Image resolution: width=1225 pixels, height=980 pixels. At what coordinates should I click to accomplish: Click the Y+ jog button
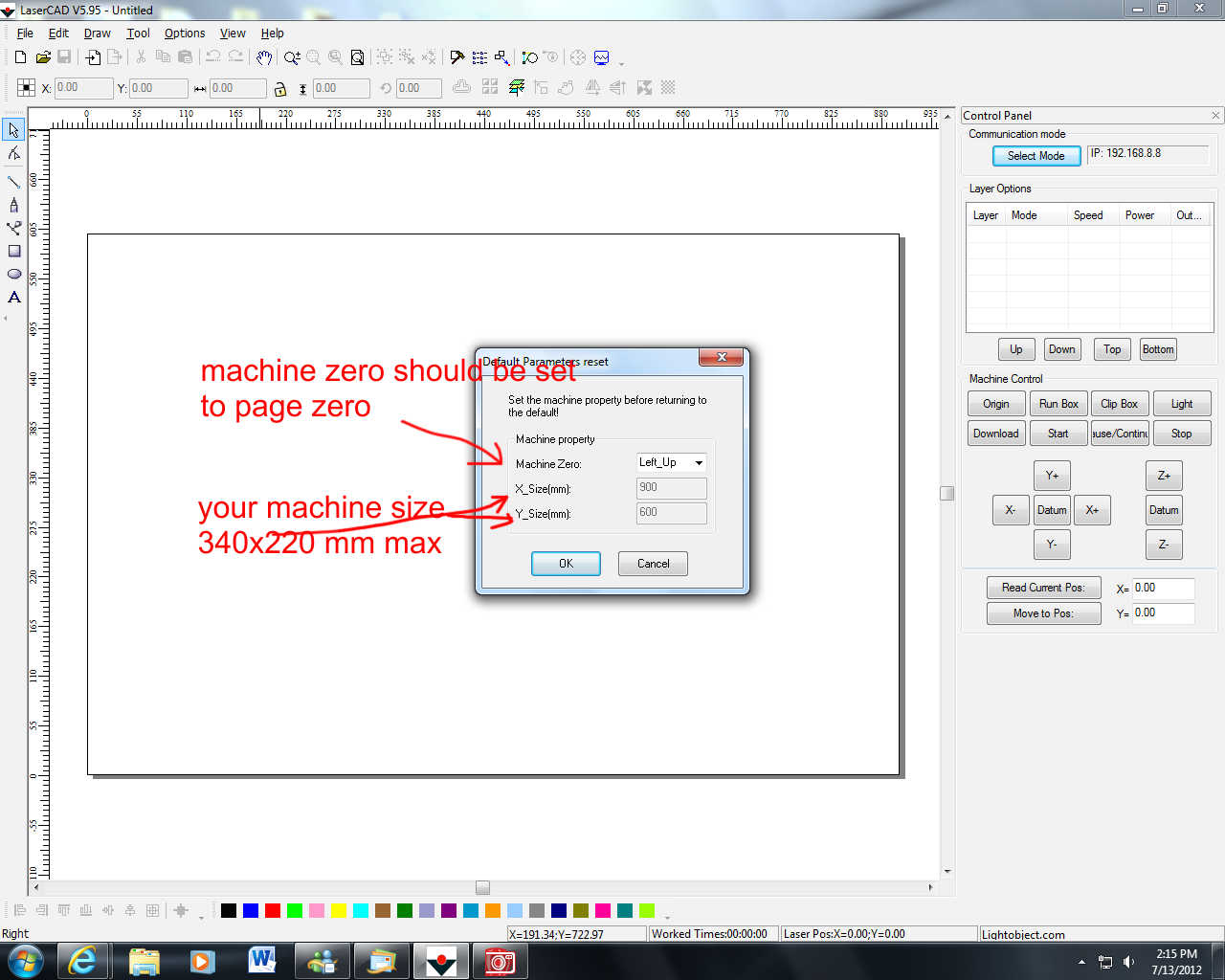click(1052, 476)
